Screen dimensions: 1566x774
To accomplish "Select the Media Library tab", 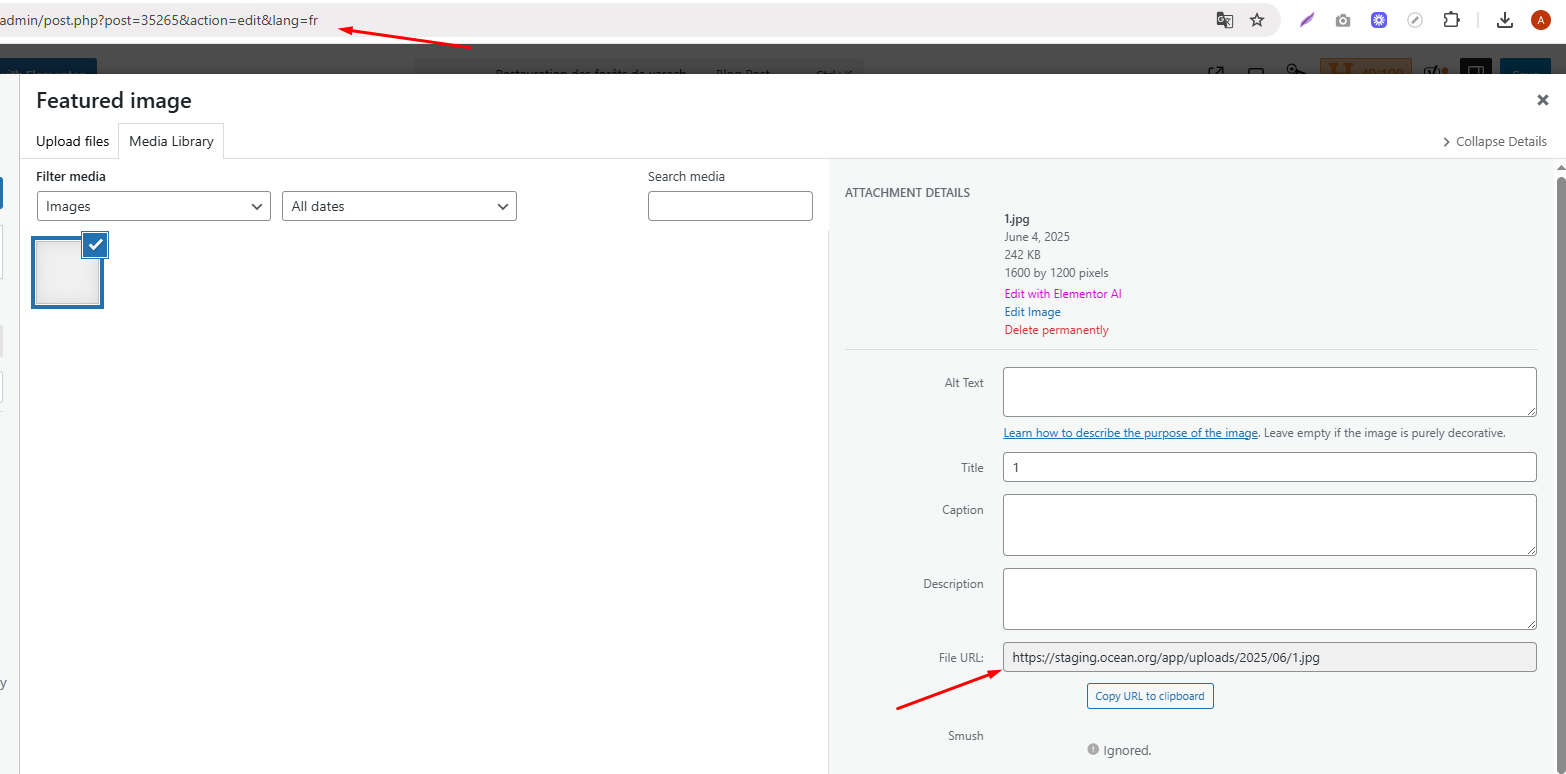I will tap(171, 142).
